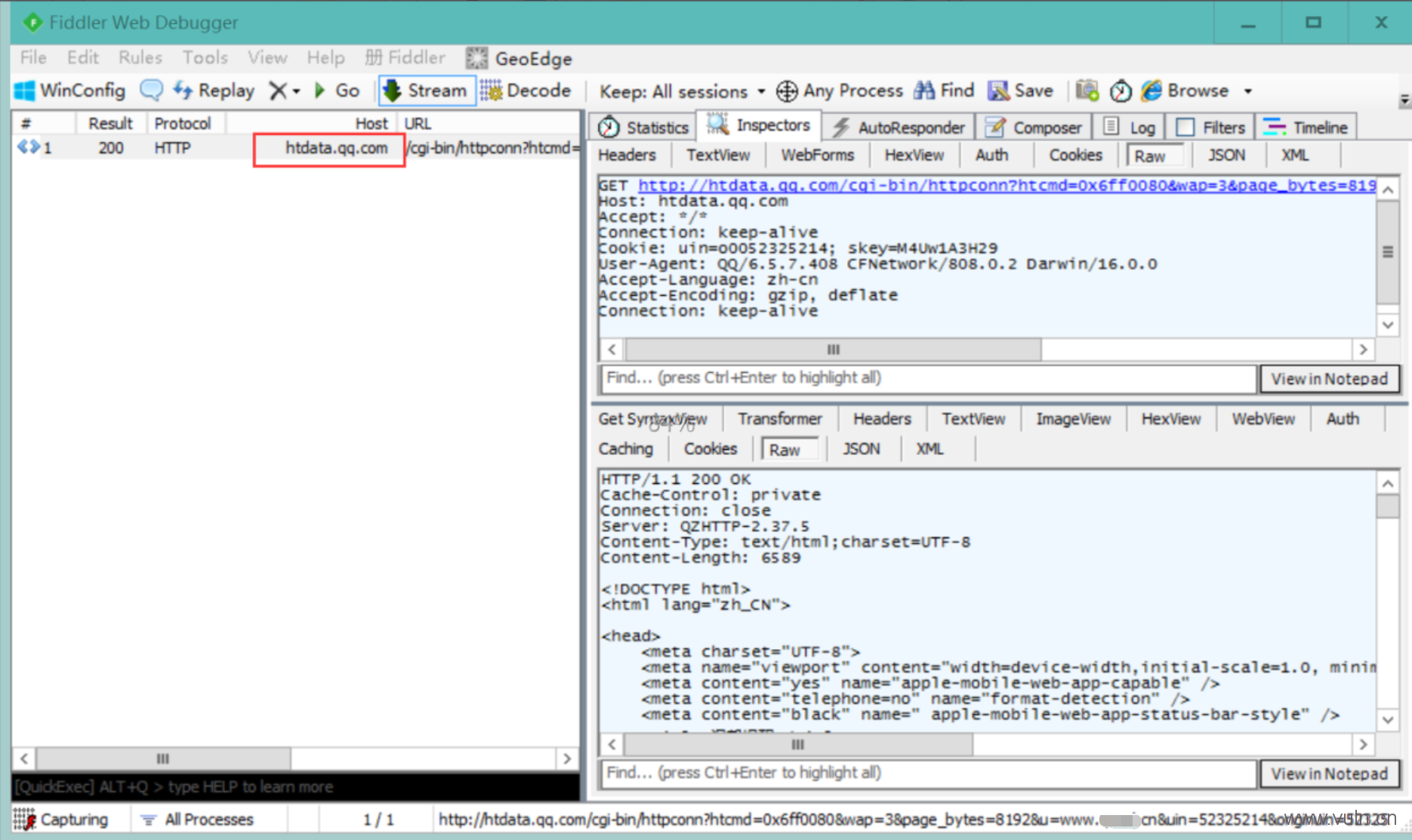Screen dimensions: 1412x840
Task: Open the Rules menu
Action: (140, 57)
